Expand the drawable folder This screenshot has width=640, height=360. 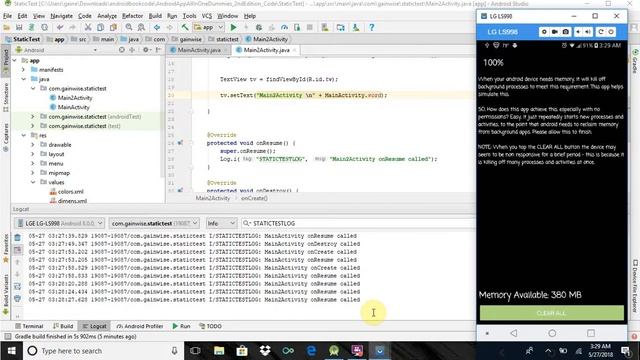33,144
